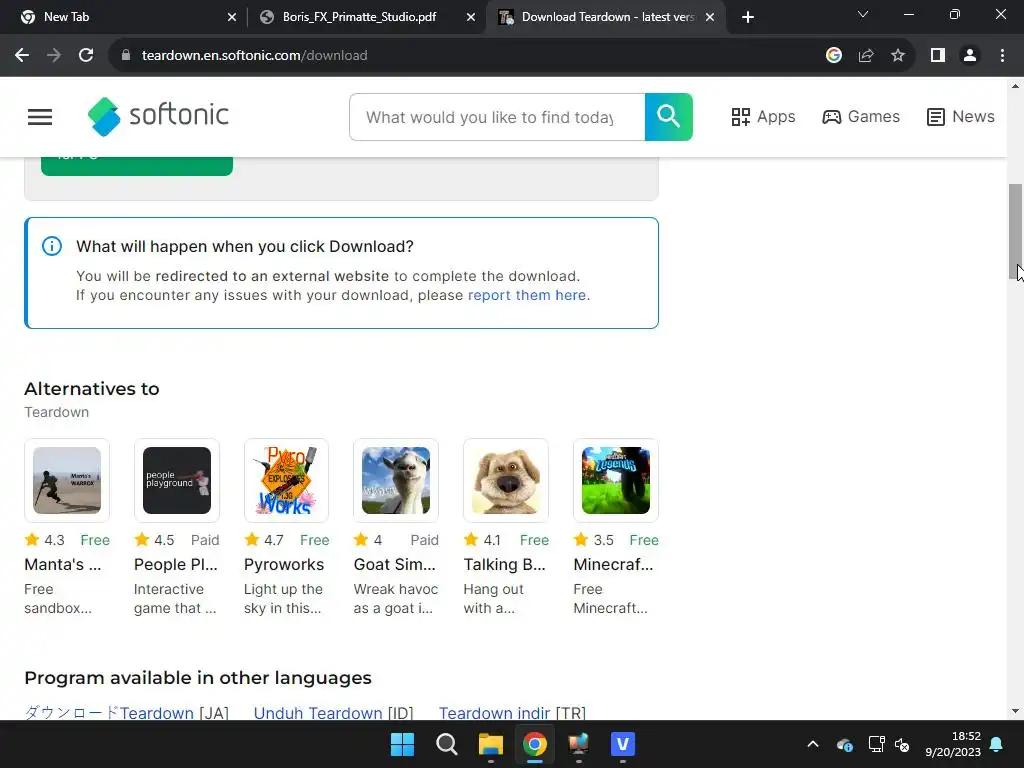Image resolution: width=1024 pixels, height=768 pixels.
Task: Click the 'Goat Sim...' title
Action: 394,564
